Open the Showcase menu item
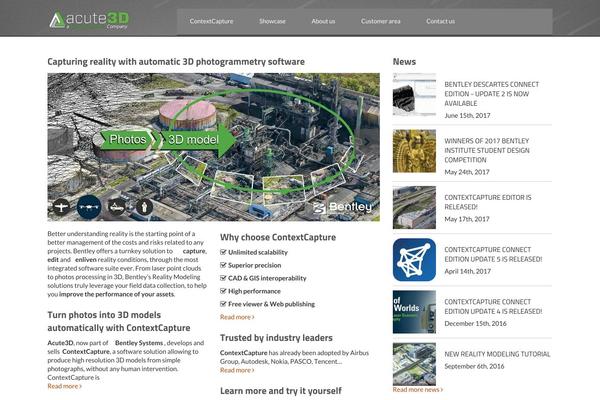600x400 pixels. (x=272, y=21)
